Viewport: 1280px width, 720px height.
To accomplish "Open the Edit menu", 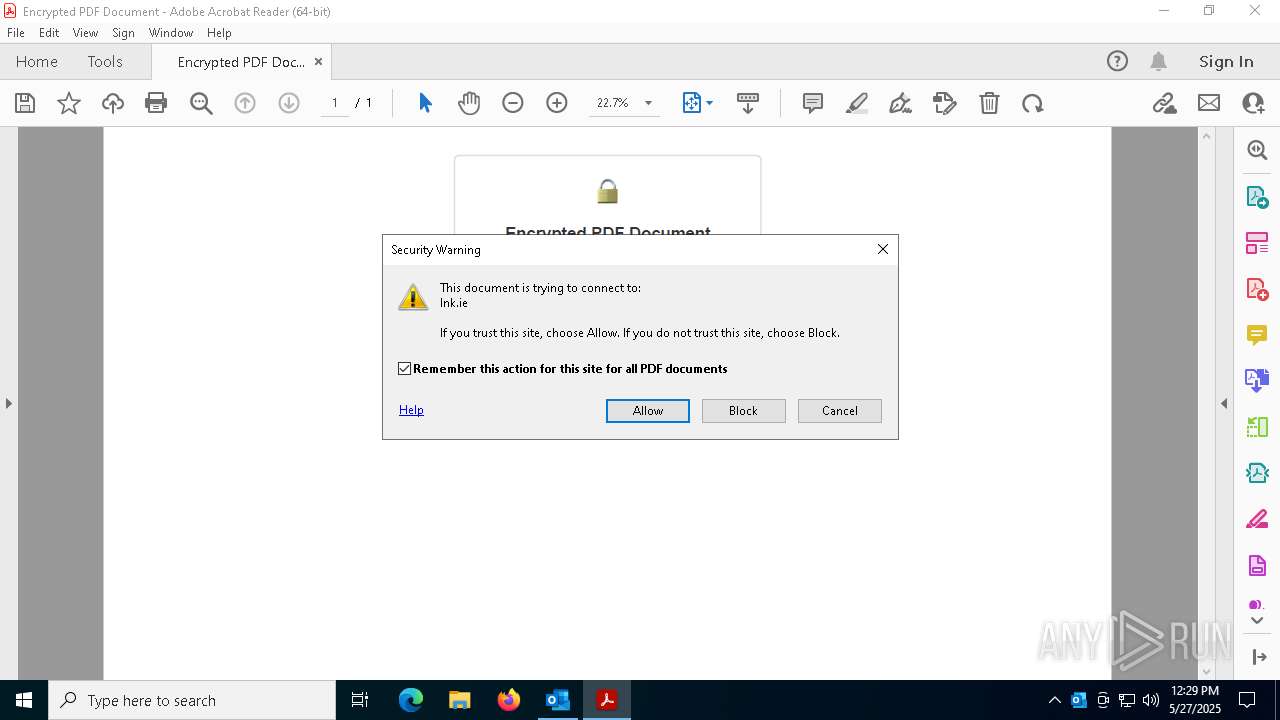I will pos(49,33).
